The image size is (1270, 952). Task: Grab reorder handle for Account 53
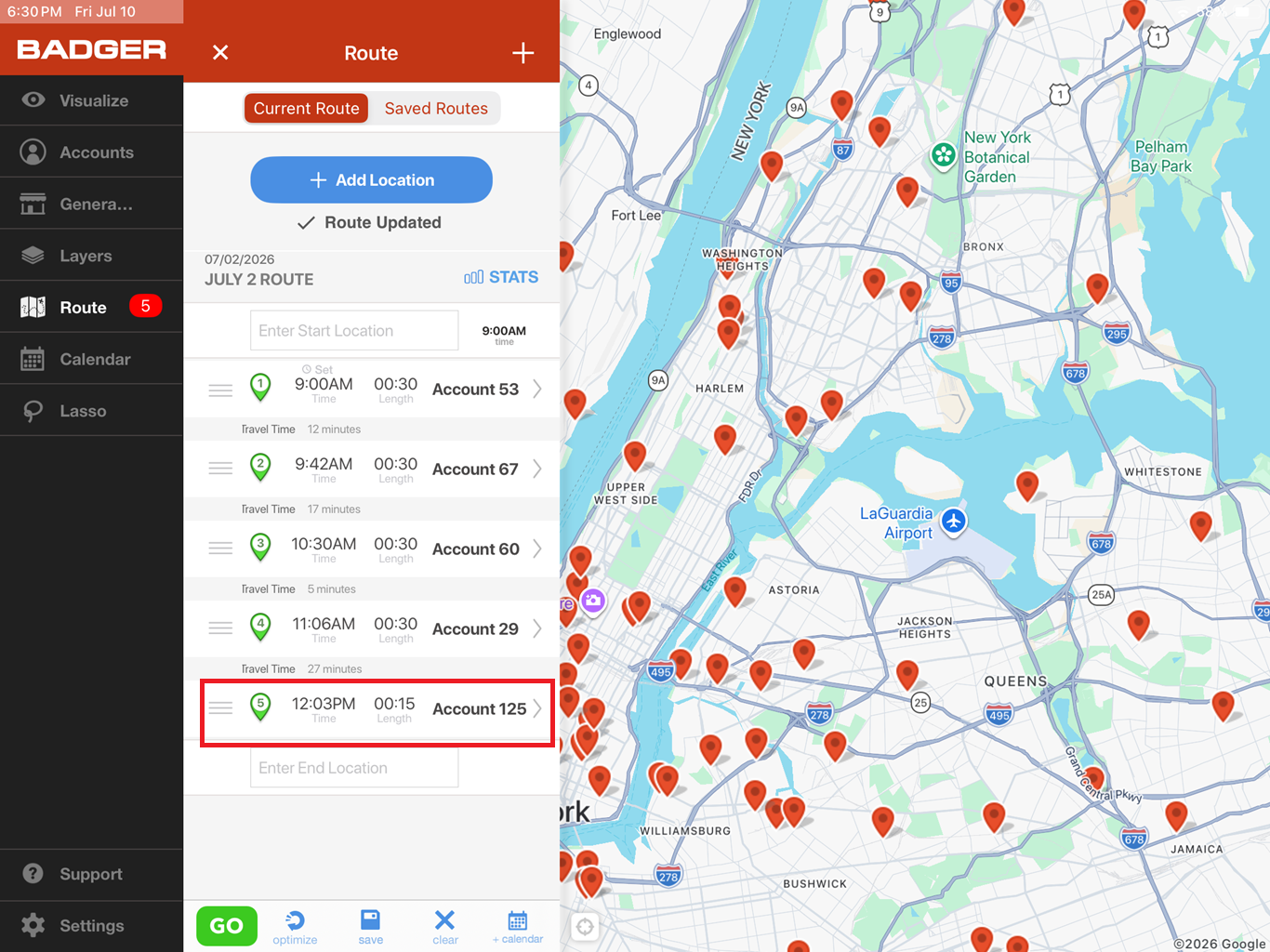tap(220, 390)
